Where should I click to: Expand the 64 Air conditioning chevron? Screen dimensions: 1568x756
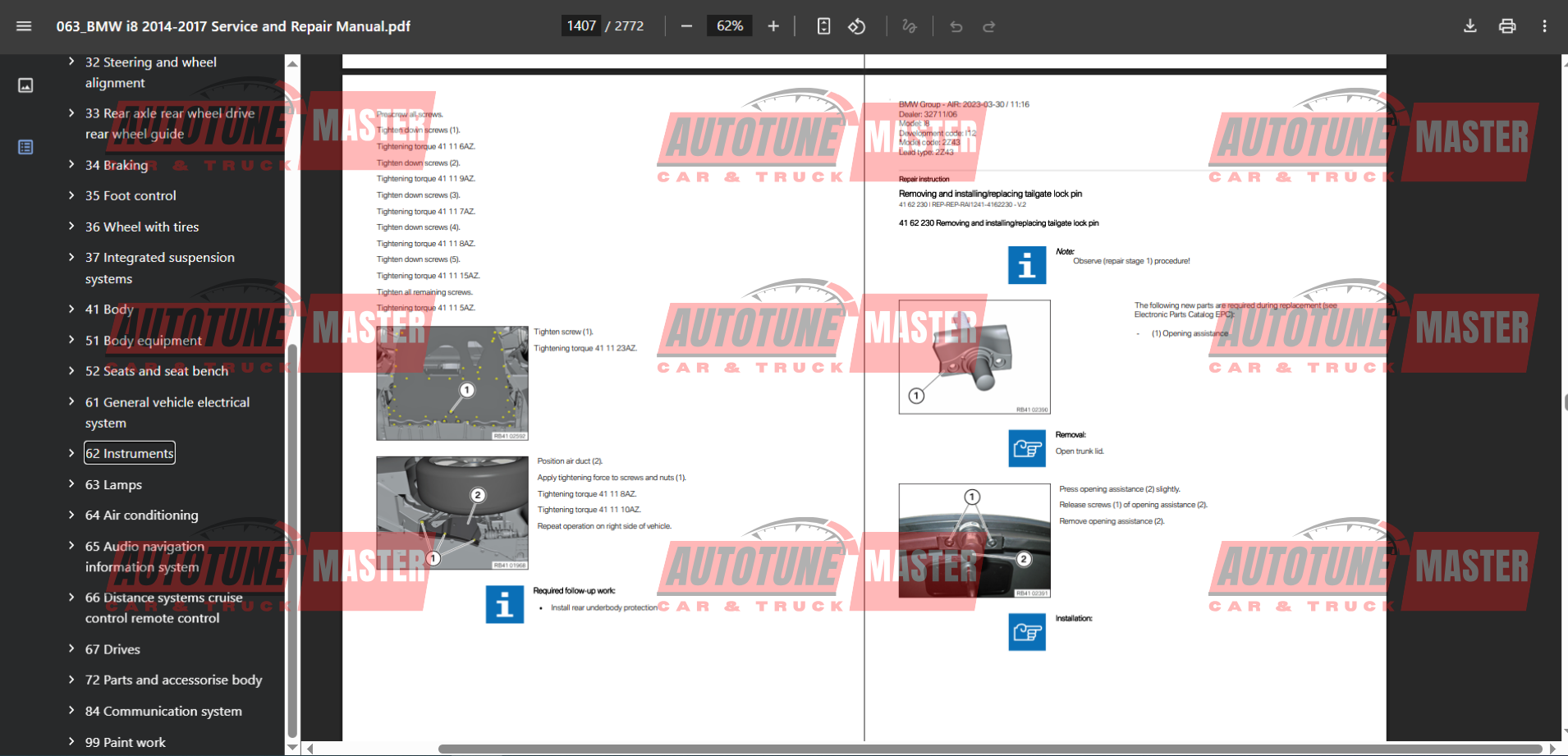point(71,515)
